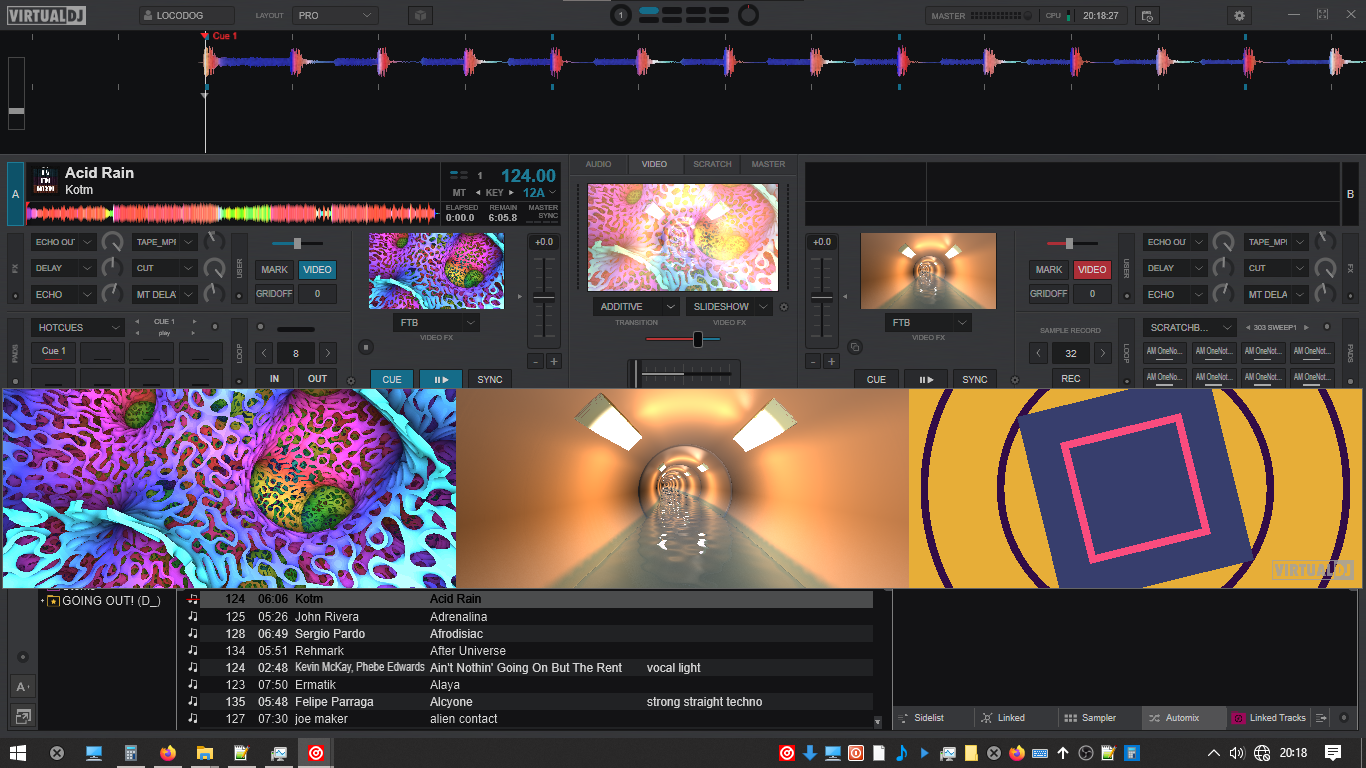Open File Explorer from the taskbar
Image resolution: width=1366 pixels, height=768 pixels.
pos(204,753)
